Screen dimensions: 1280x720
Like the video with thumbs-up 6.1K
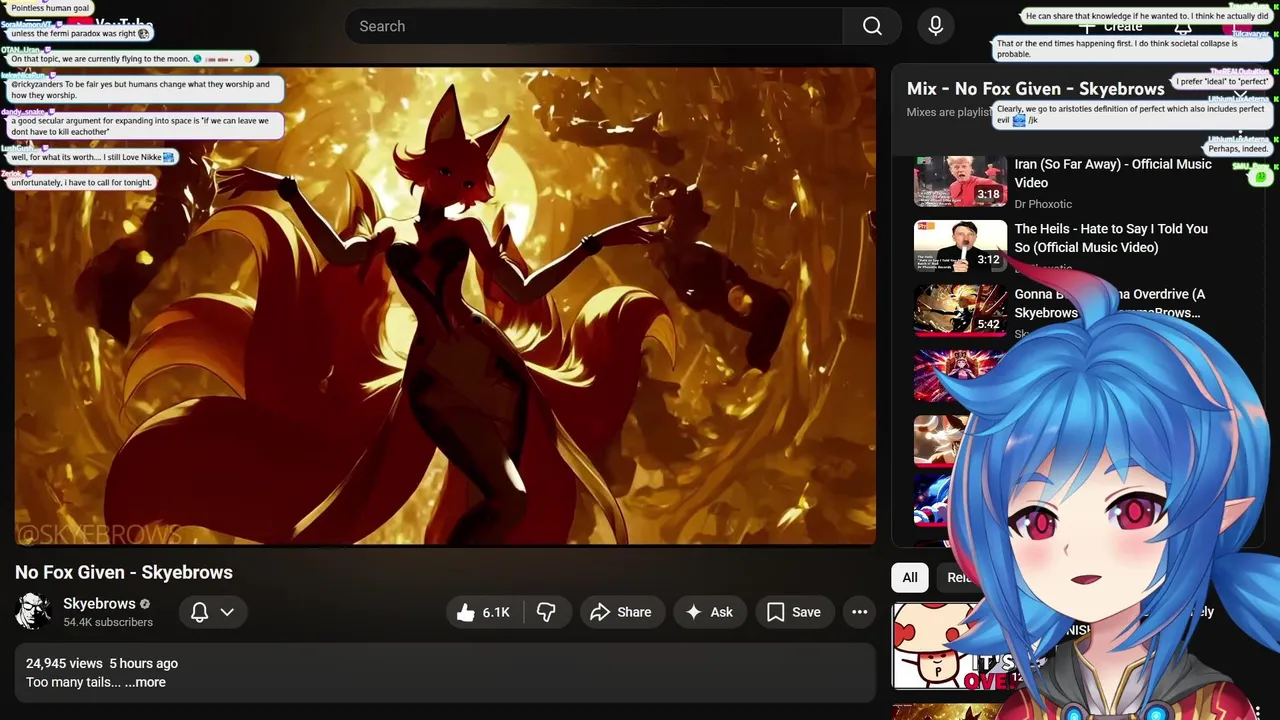pyautogui.click(x=483, y=612)
